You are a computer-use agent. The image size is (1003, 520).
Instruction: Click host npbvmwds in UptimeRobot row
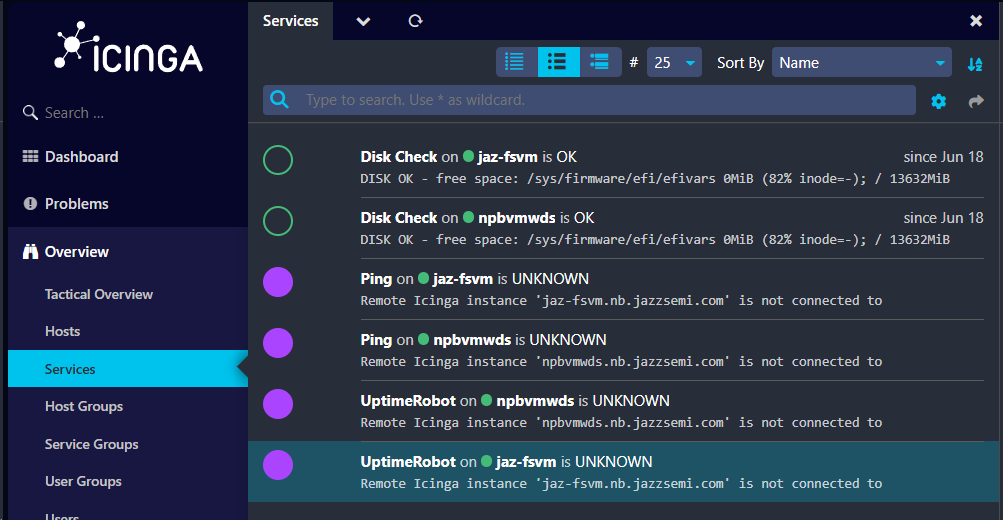(x=535, y=400)
